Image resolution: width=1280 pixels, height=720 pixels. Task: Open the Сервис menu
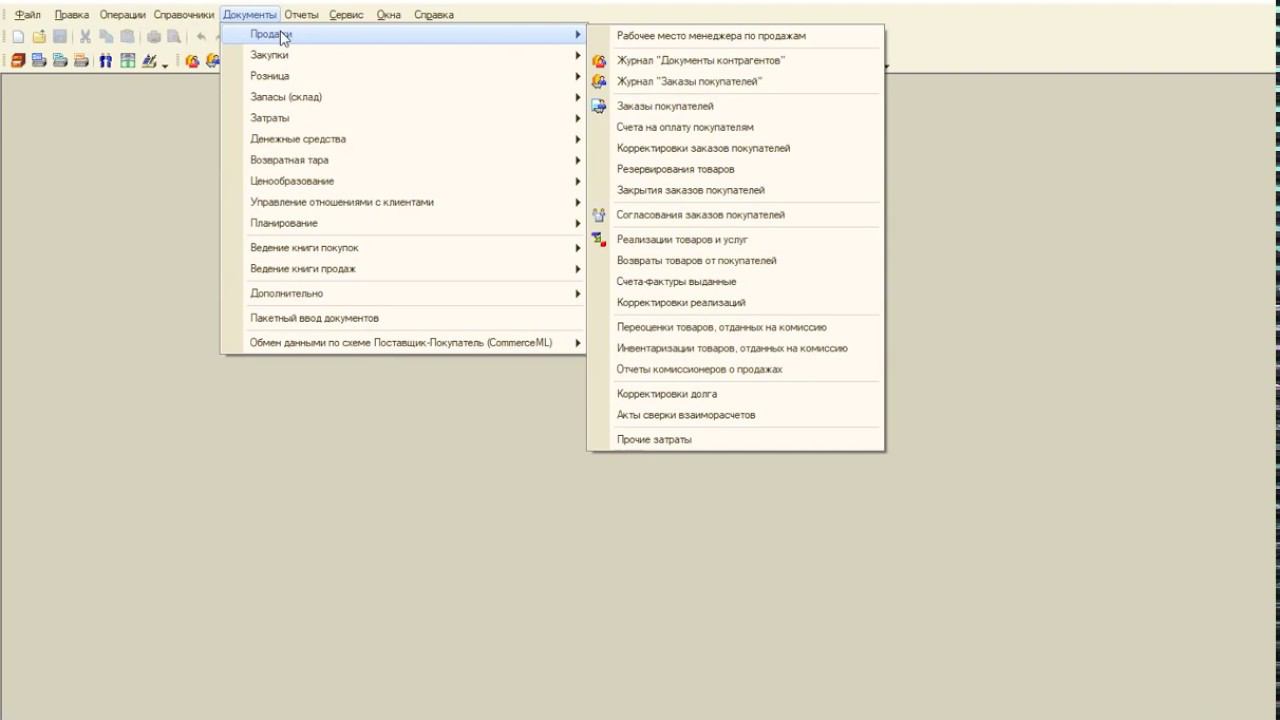coord(346,15)
